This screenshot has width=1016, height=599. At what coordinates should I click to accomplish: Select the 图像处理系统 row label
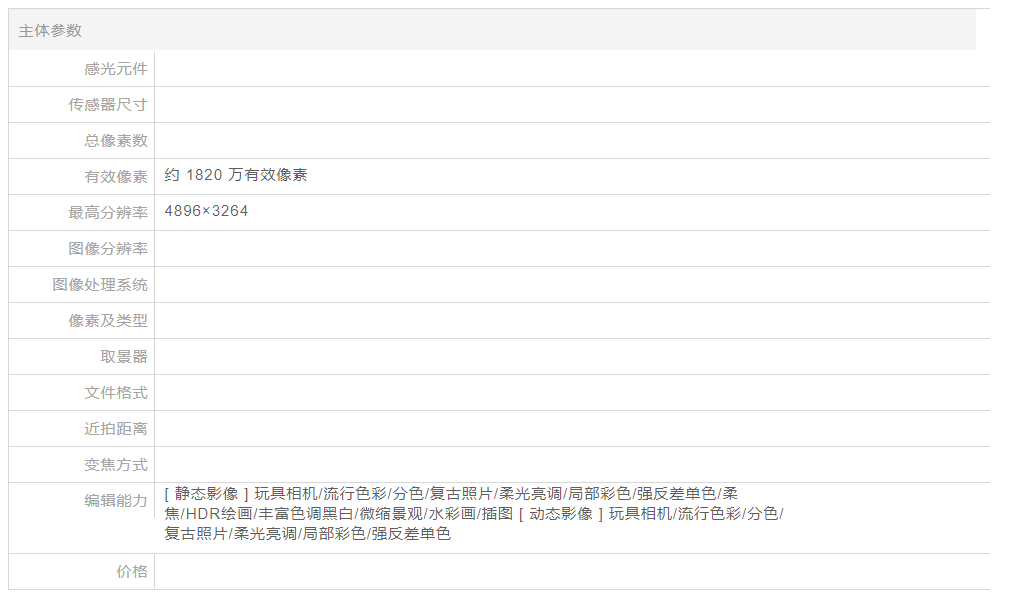(x=100, y=285)
